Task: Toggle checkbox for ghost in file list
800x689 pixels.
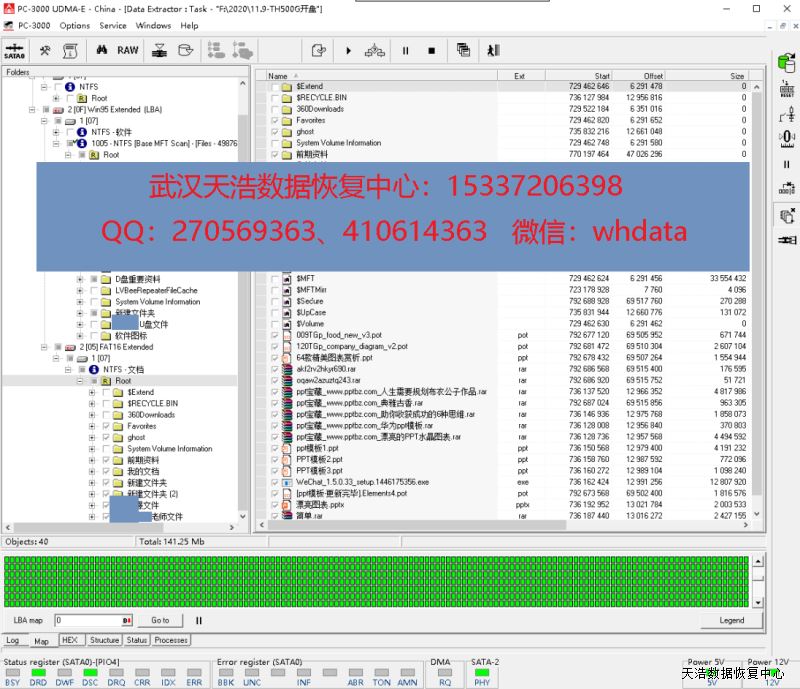Action: pyautogui.click(x=275, y=131)
